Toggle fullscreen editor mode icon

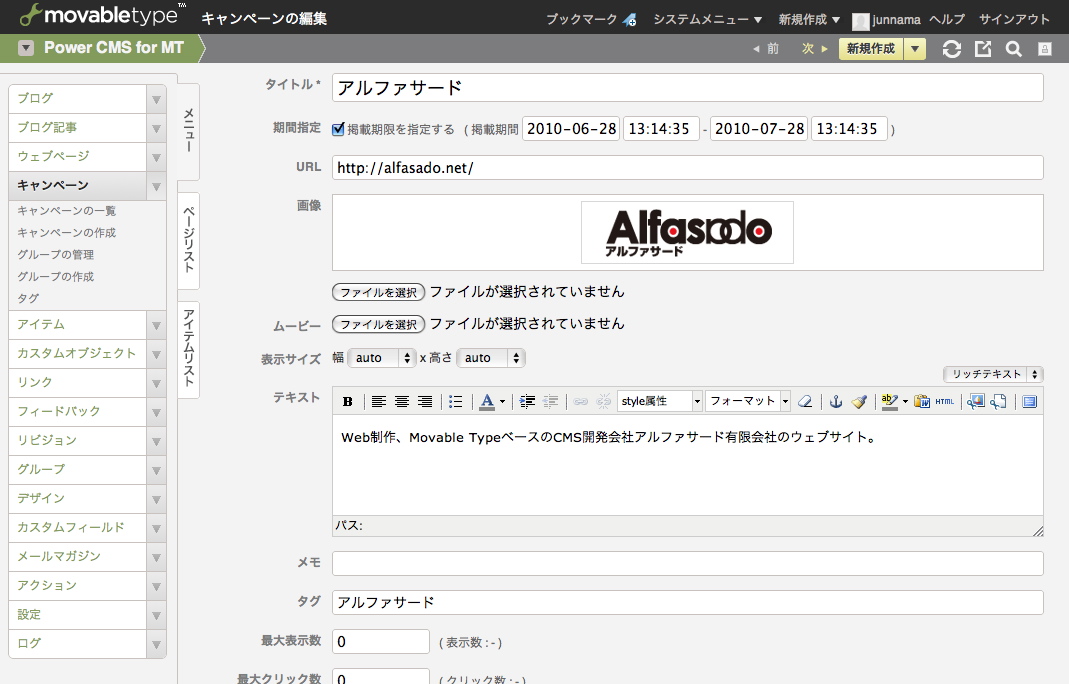1029,402
